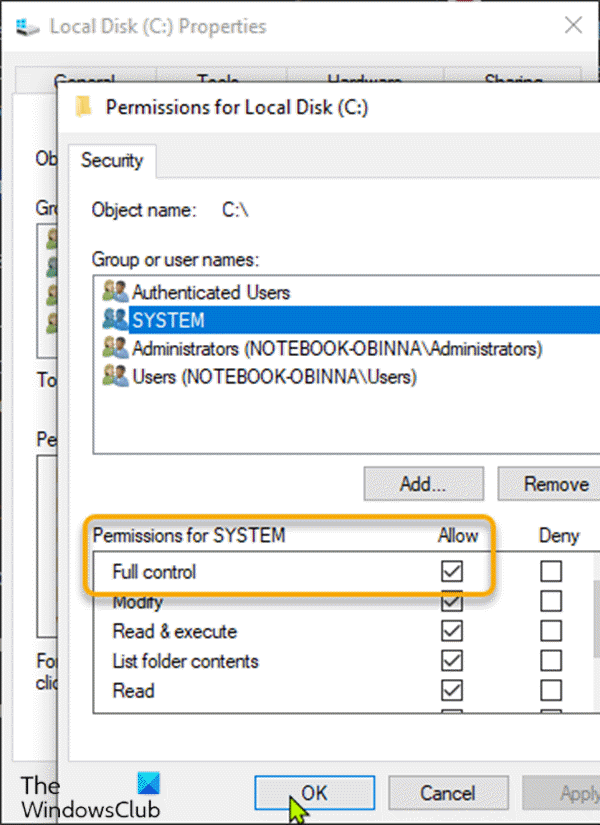600x825 pixels.
Task: Toggle Allow checkbox for Modify
Action: pos(452,602)
